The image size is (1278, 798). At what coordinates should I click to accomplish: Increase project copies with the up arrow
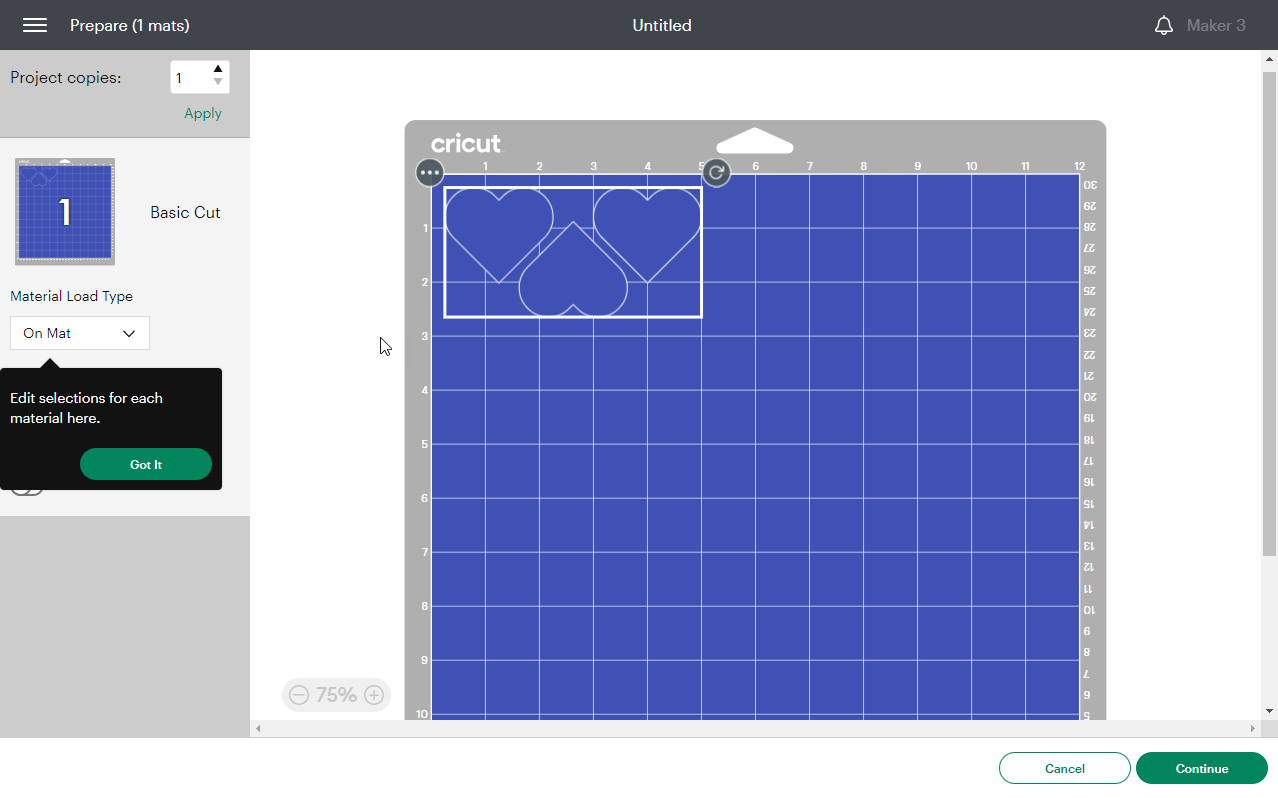point(217,70)
